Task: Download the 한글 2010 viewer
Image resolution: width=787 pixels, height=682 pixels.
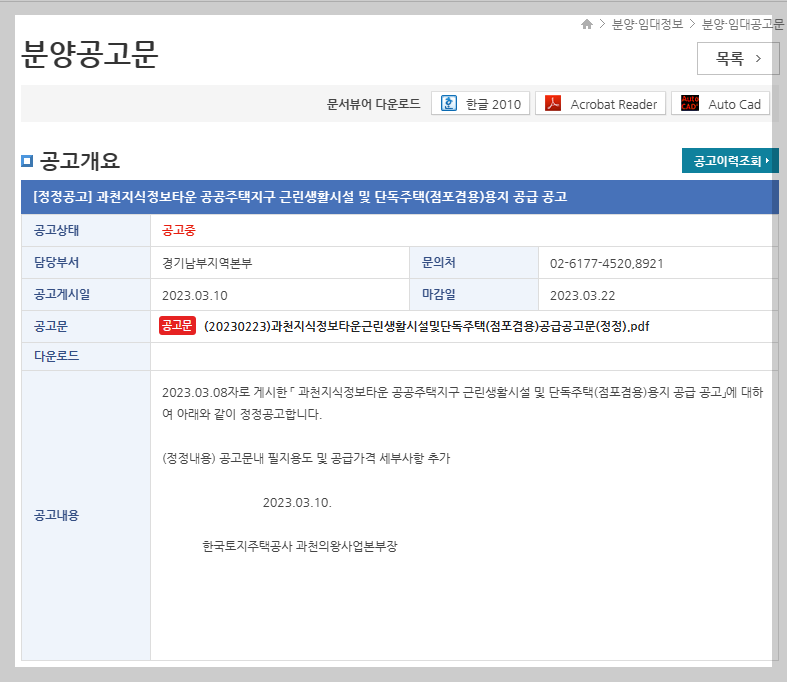Action: [x=480, y=103]
